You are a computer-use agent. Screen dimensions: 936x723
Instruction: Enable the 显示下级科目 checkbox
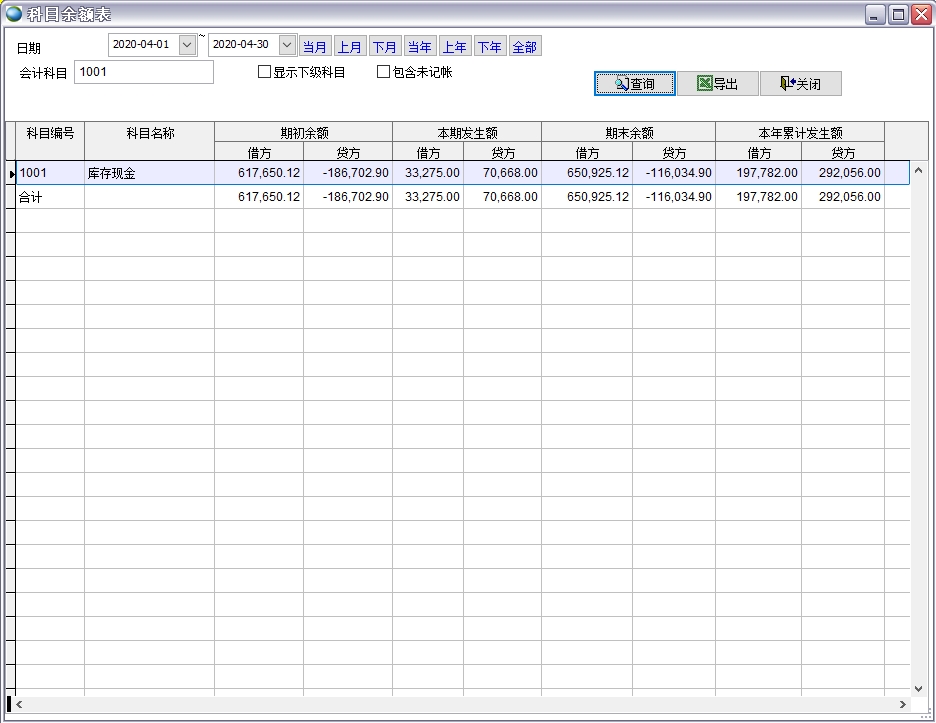(265, 72)
